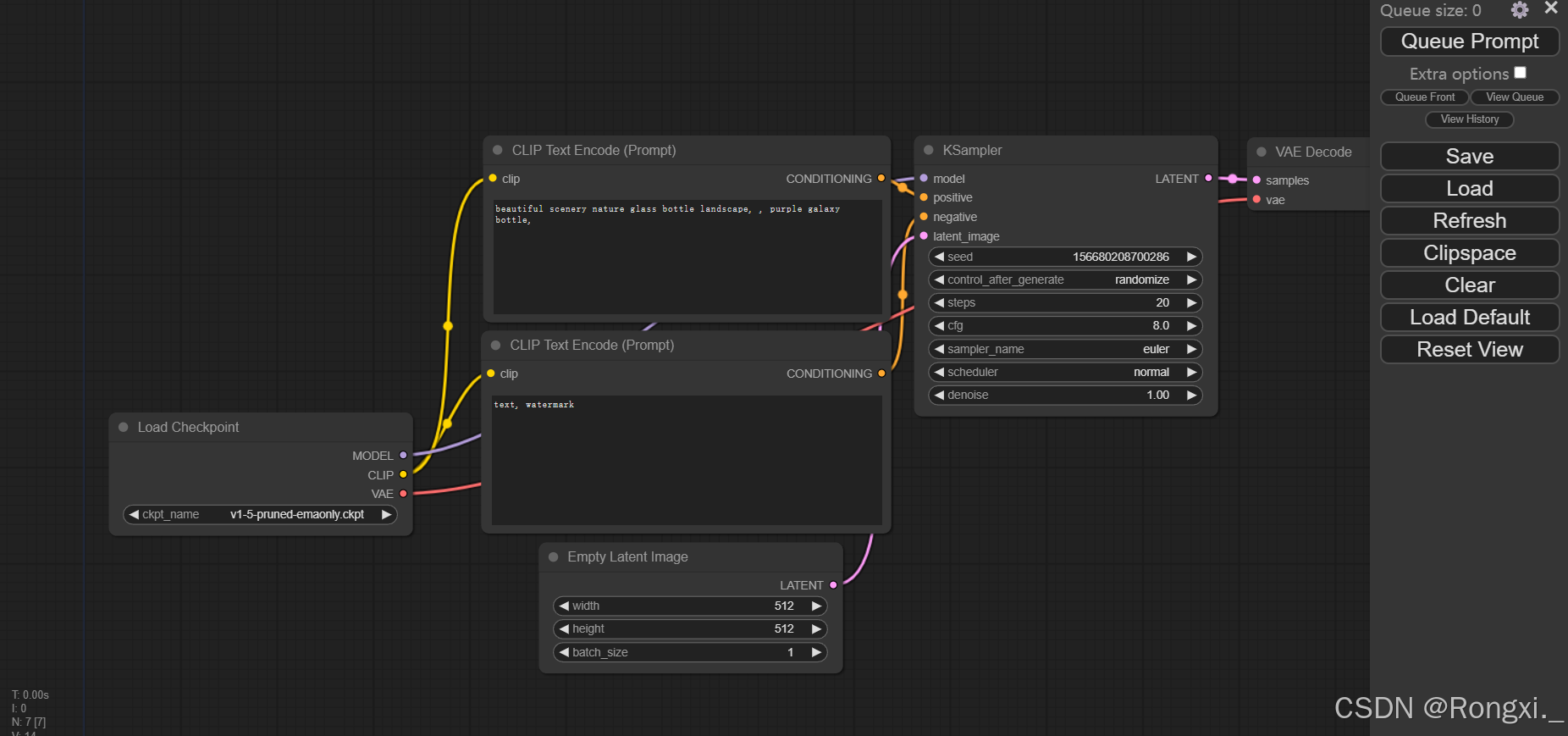This screenshot has width=1568, height=736.
Task: Click the seed value 156680208700286
Action: pyautogui.click(x=1121, y=257)
